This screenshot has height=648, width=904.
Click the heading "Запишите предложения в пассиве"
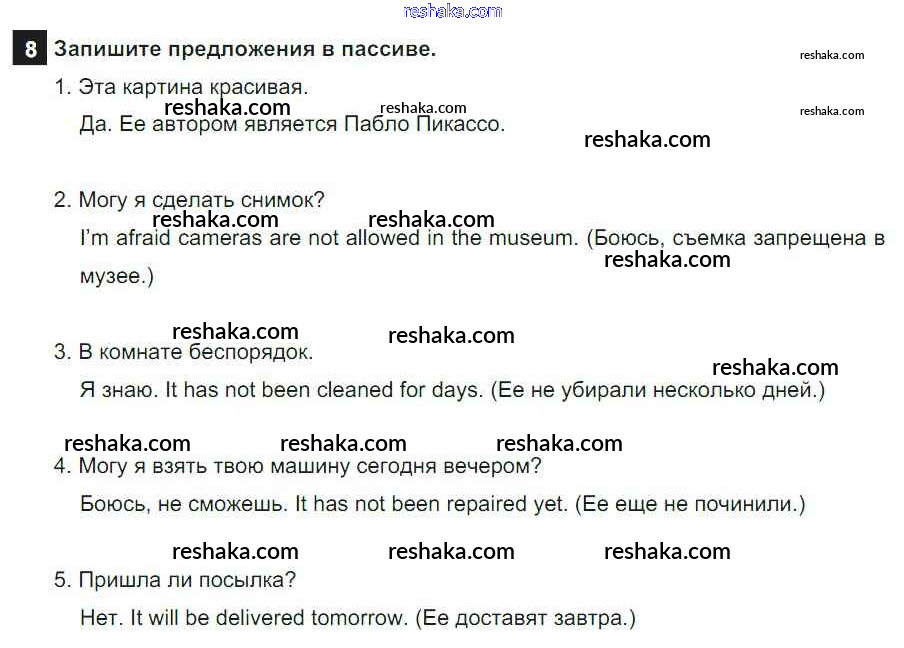click(245, 49)
